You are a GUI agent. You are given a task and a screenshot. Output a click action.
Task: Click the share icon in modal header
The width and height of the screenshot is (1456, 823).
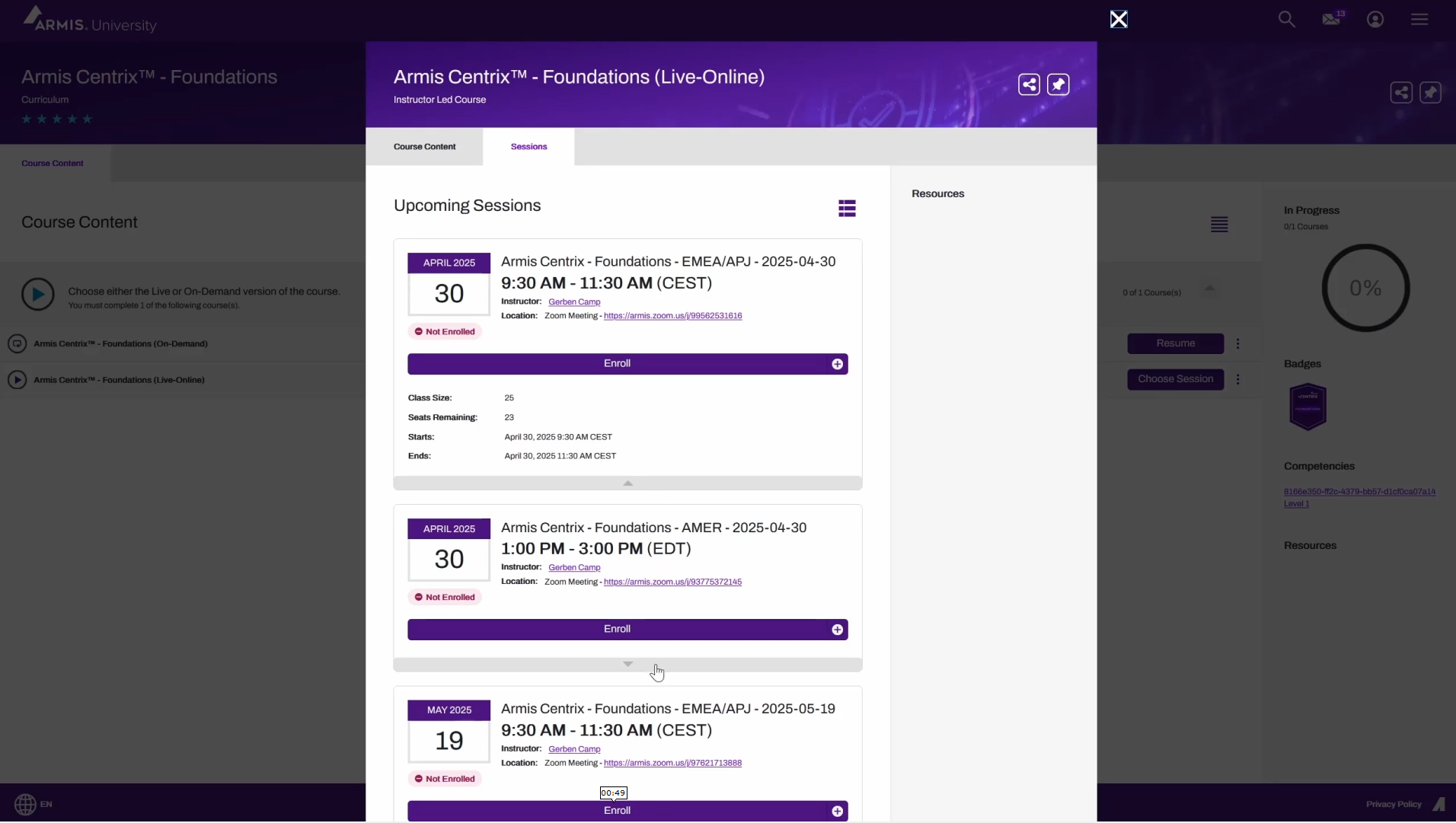(x=1029, y=85)
